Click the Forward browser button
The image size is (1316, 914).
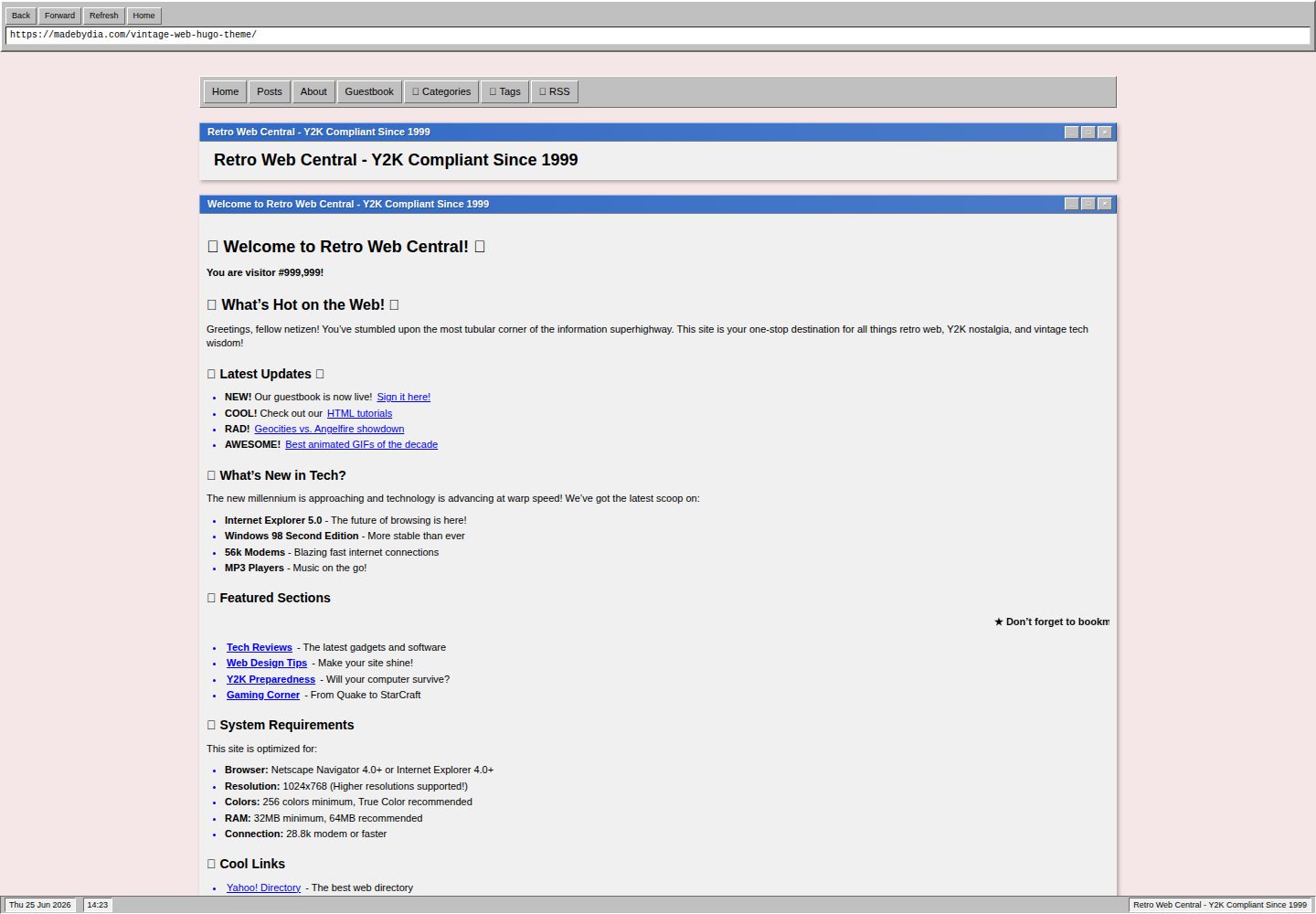pos(59,16)
